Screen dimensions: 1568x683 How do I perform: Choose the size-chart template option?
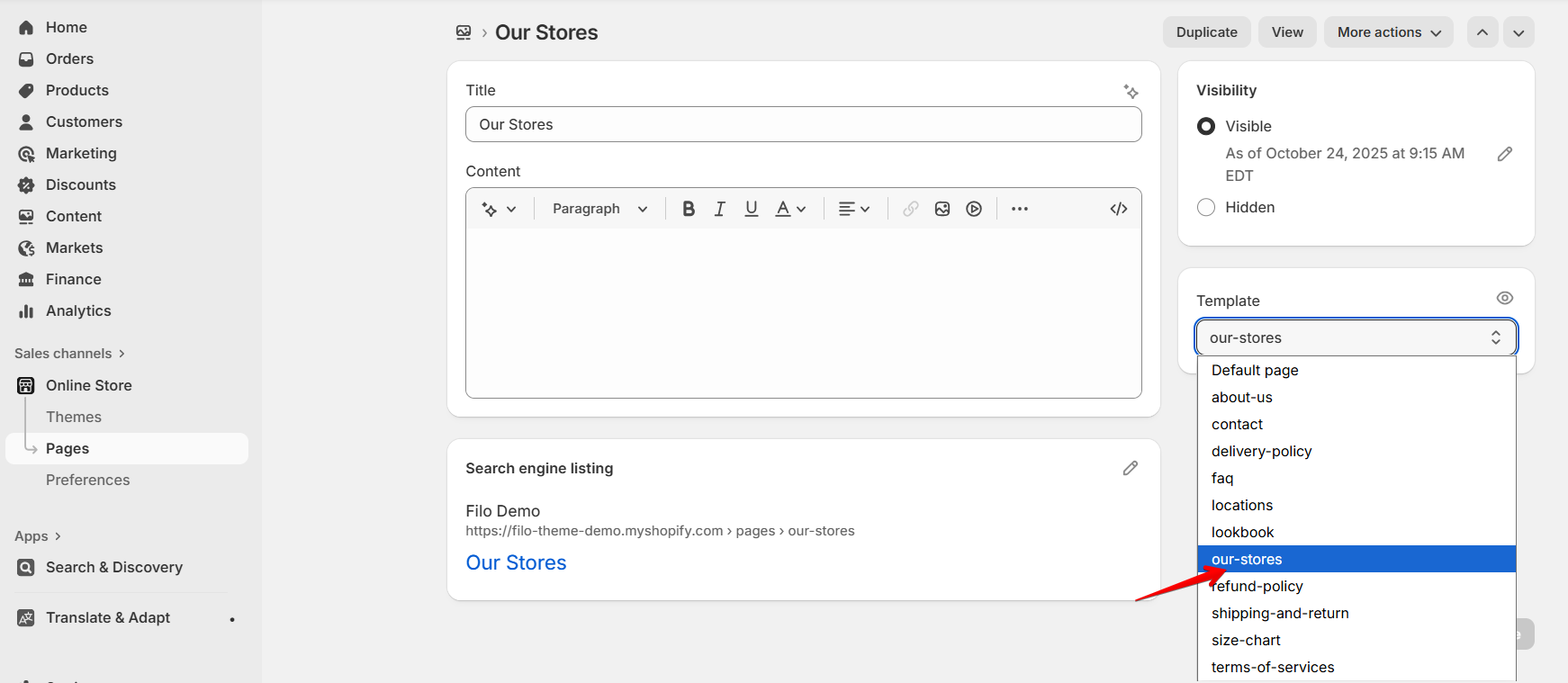(1246, 640)
